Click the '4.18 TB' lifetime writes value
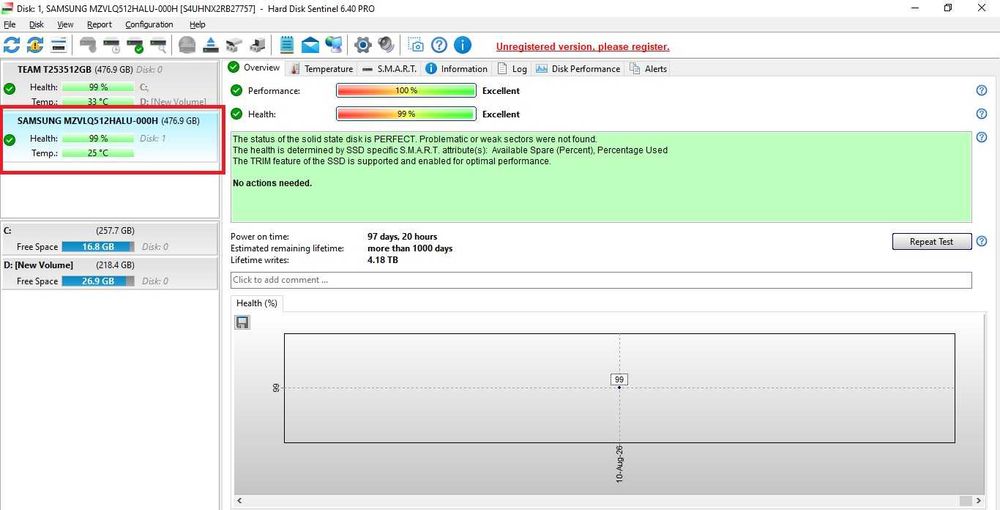This screenshot has height=510, width=1000. click(383, 259)
